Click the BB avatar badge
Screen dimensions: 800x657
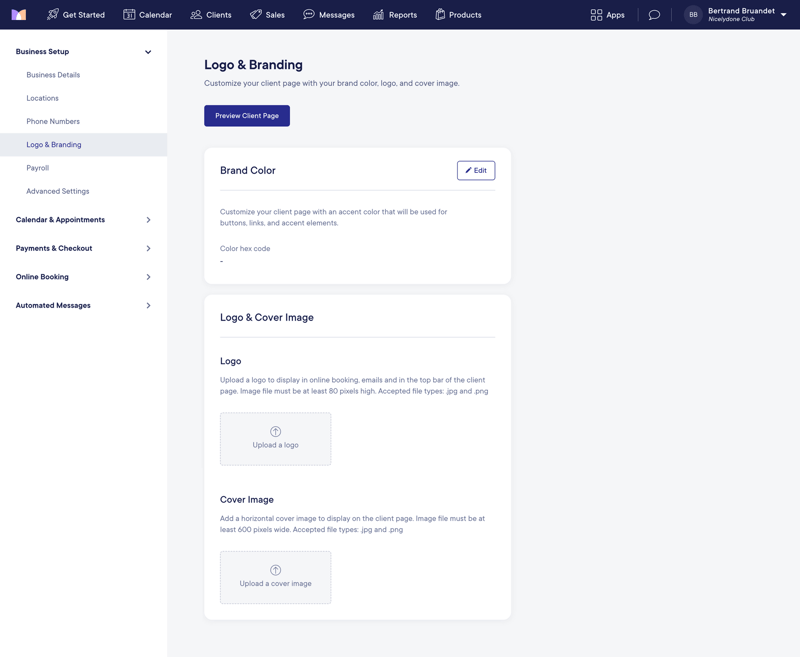(x=691, y=14)
